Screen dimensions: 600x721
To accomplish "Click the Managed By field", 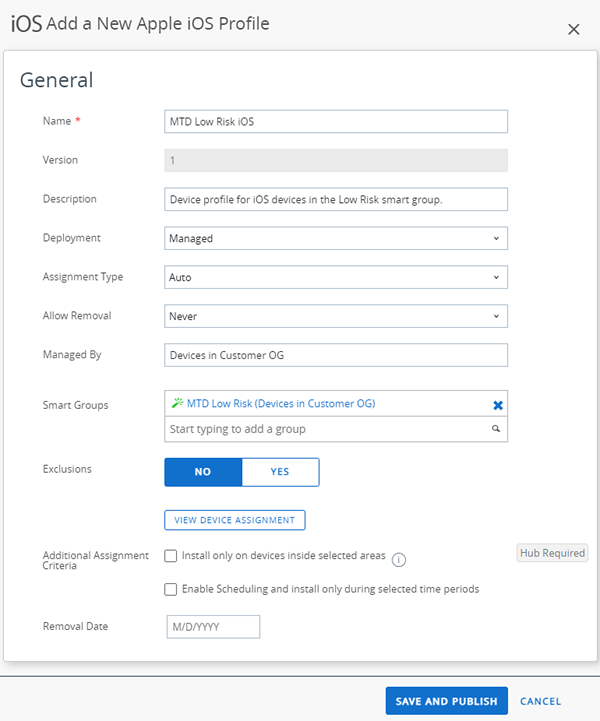I will pos(336,355).
